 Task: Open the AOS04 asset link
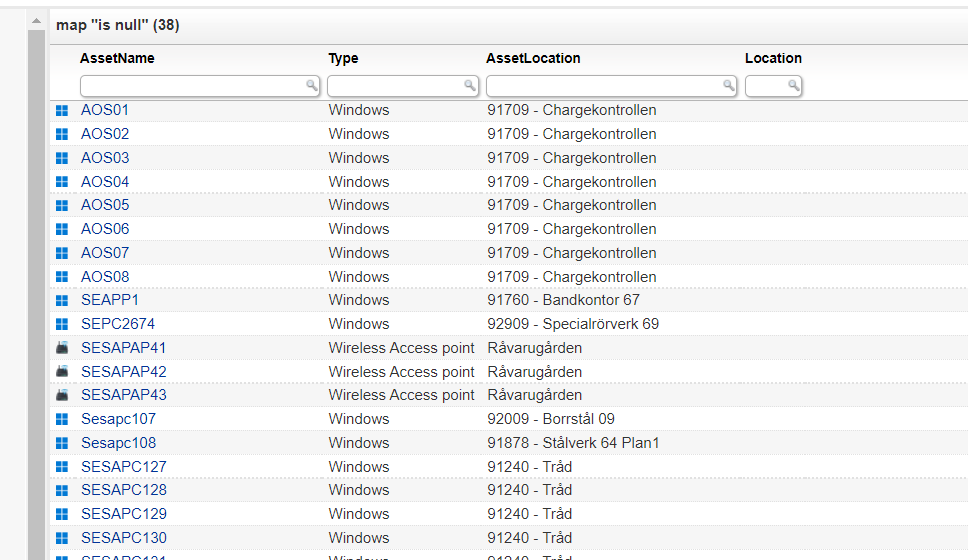105,182
